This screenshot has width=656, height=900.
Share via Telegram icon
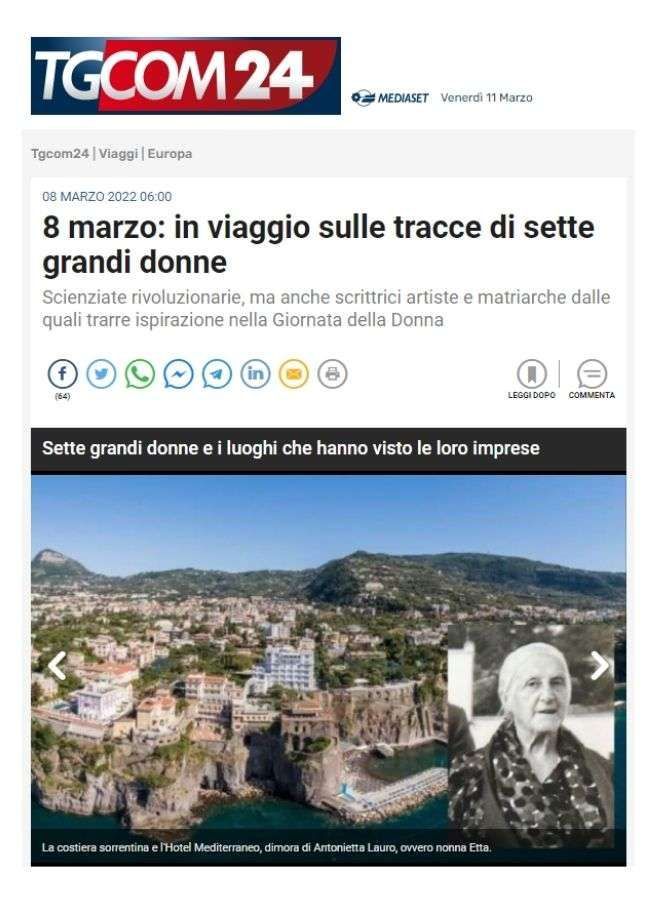tap(217, 374)
